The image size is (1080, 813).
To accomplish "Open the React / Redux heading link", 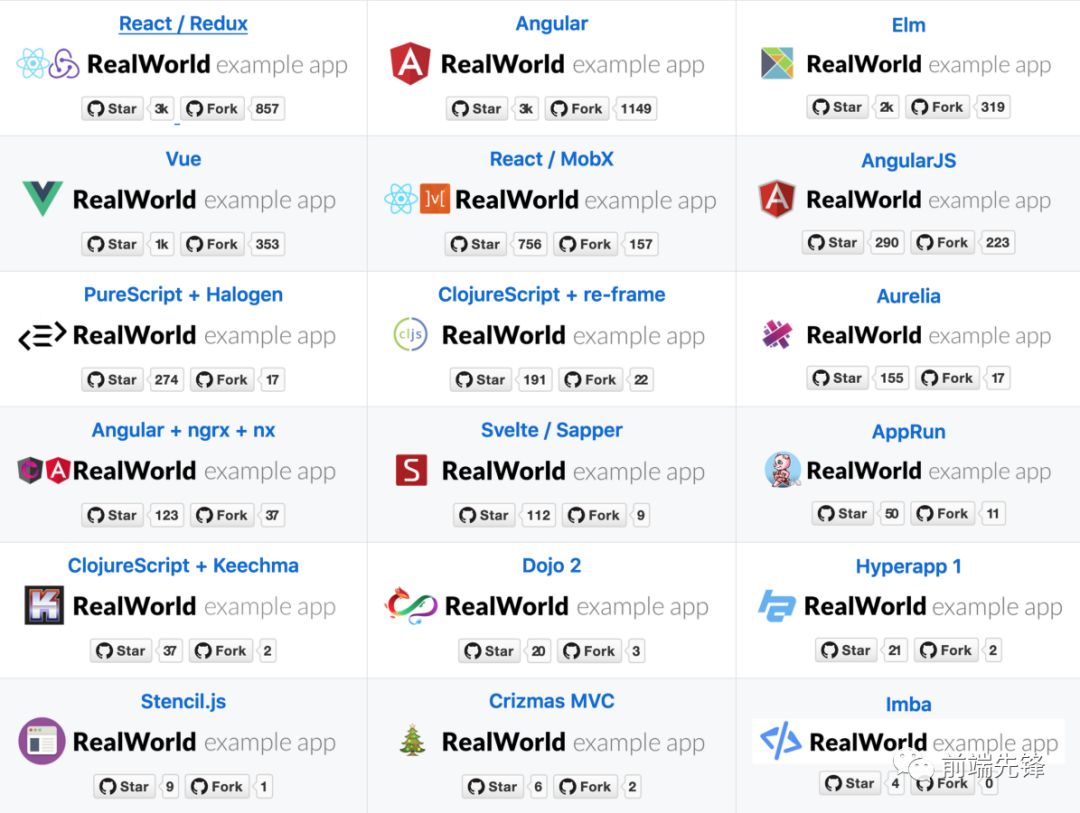I will pos(183,23).
